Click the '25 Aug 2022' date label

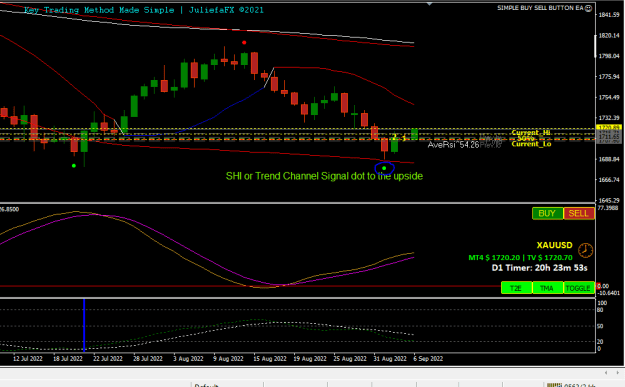point(350,359)
